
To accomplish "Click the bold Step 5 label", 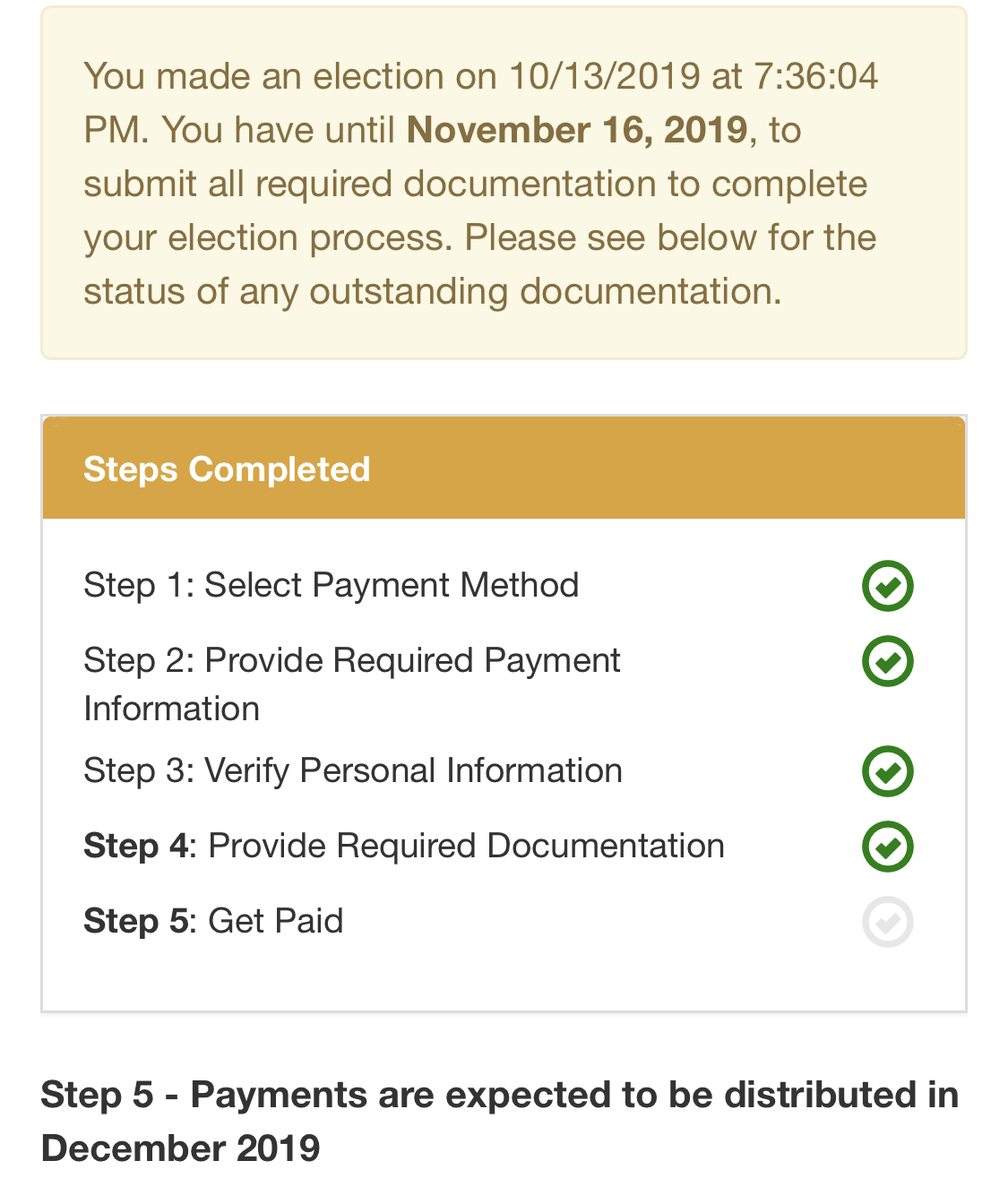I will click(x=136, y=921).
